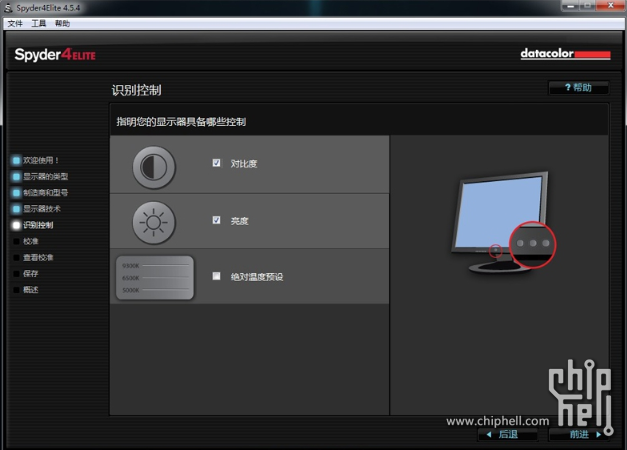Click the ? 帮助 help button
The width and height of the screenshot is (627, 450).
coord(579,88)
